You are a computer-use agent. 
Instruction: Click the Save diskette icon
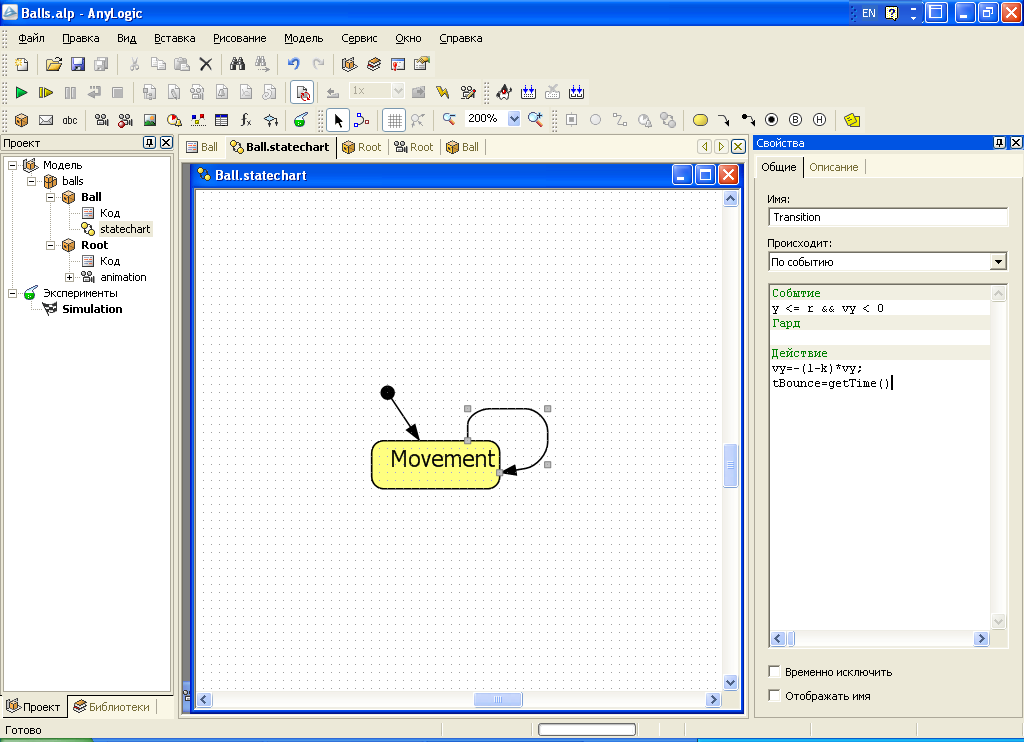(x=78, y=64)
